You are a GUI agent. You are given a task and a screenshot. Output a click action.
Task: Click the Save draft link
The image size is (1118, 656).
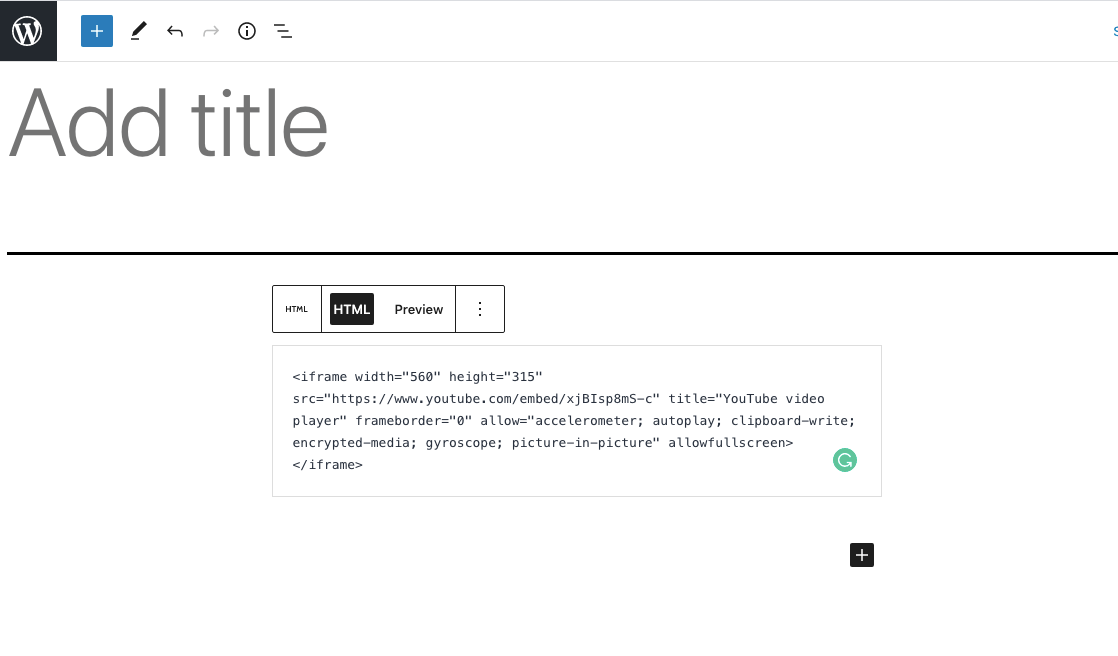(x=1113, y=31)
